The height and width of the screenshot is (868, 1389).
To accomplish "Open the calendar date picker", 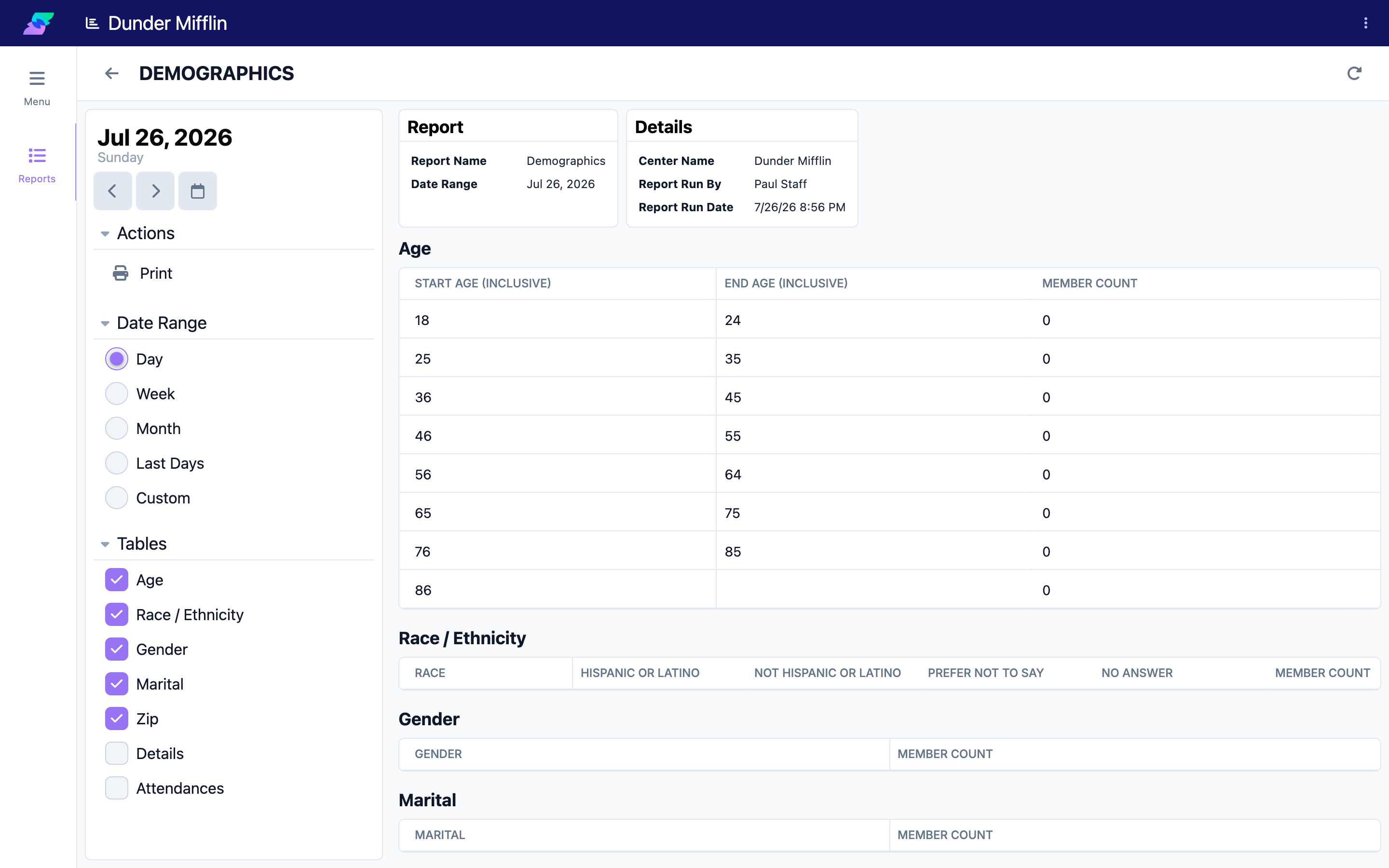I will (x=197, y=190).
